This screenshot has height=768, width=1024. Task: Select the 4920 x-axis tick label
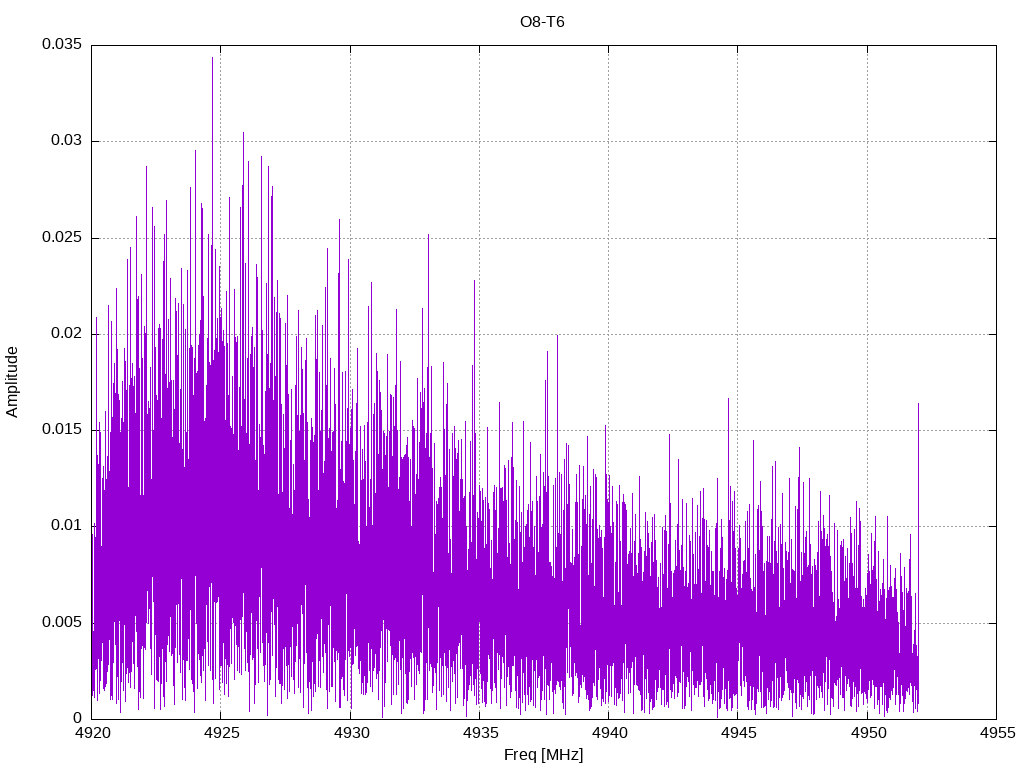92,733
